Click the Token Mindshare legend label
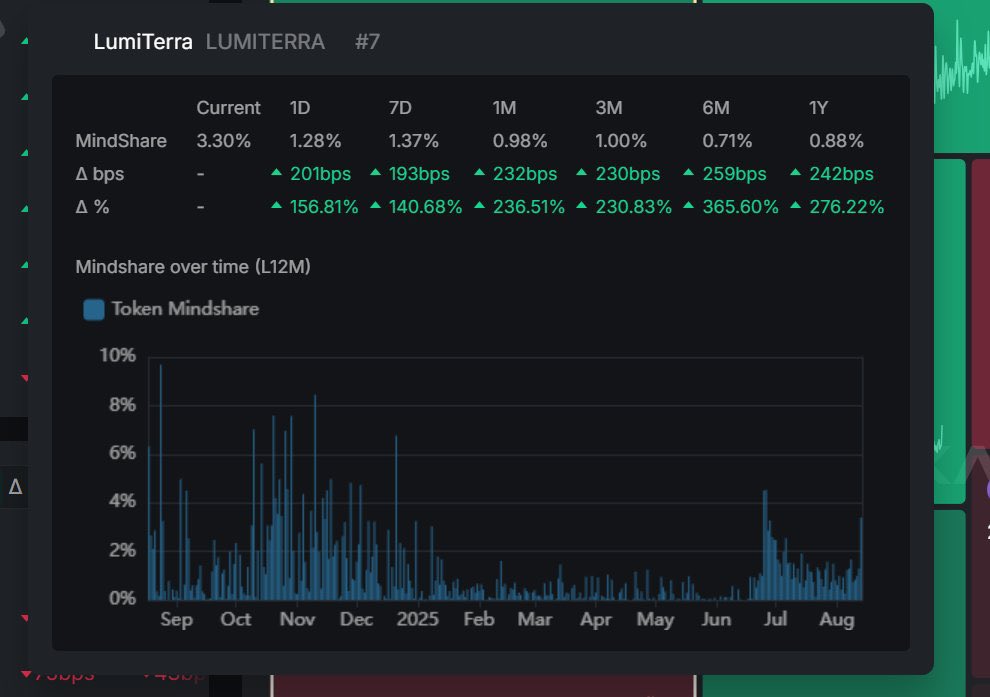This screenshot has width=990, height=697. [185, 309]
